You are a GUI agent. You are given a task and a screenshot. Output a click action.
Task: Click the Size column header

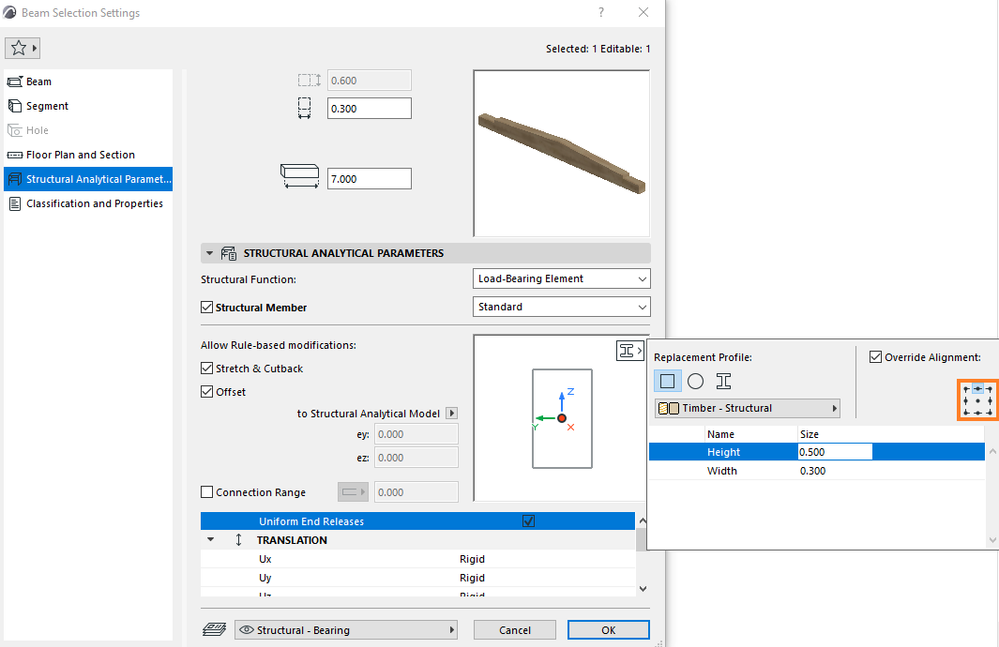coord(809,434)
